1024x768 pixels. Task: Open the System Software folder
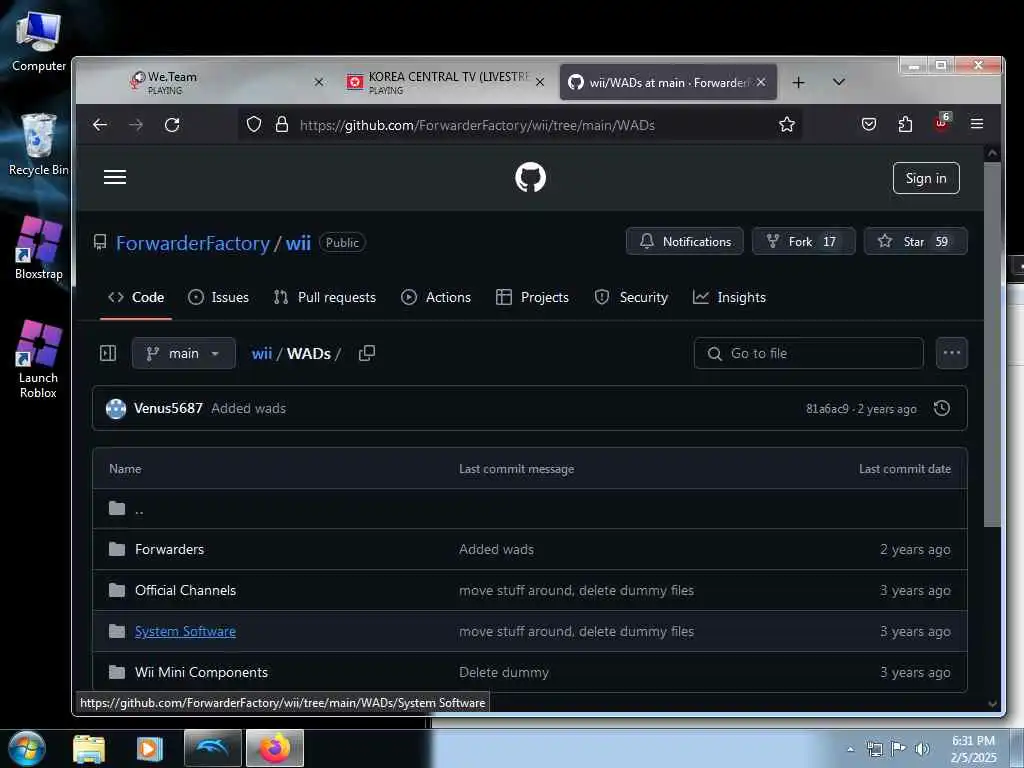[185, 632]
